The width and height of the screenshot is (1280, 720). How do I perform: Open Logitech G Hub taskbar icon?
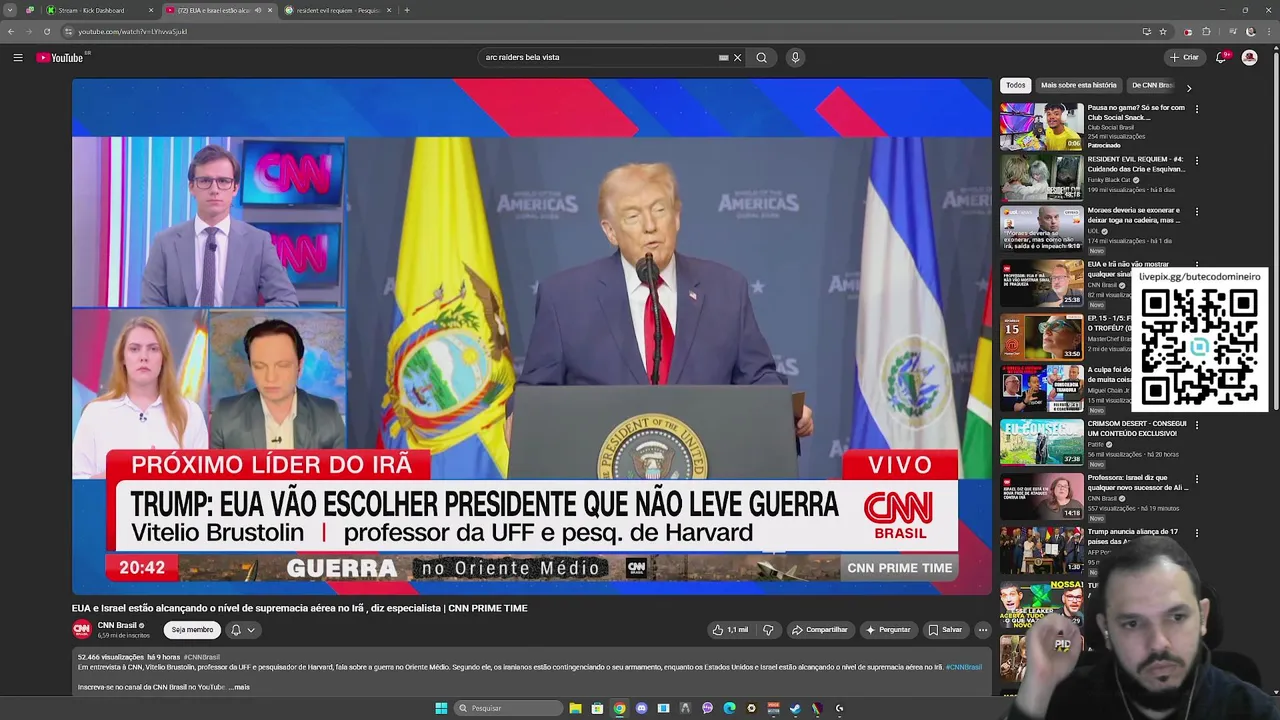[x=839, y=708]
